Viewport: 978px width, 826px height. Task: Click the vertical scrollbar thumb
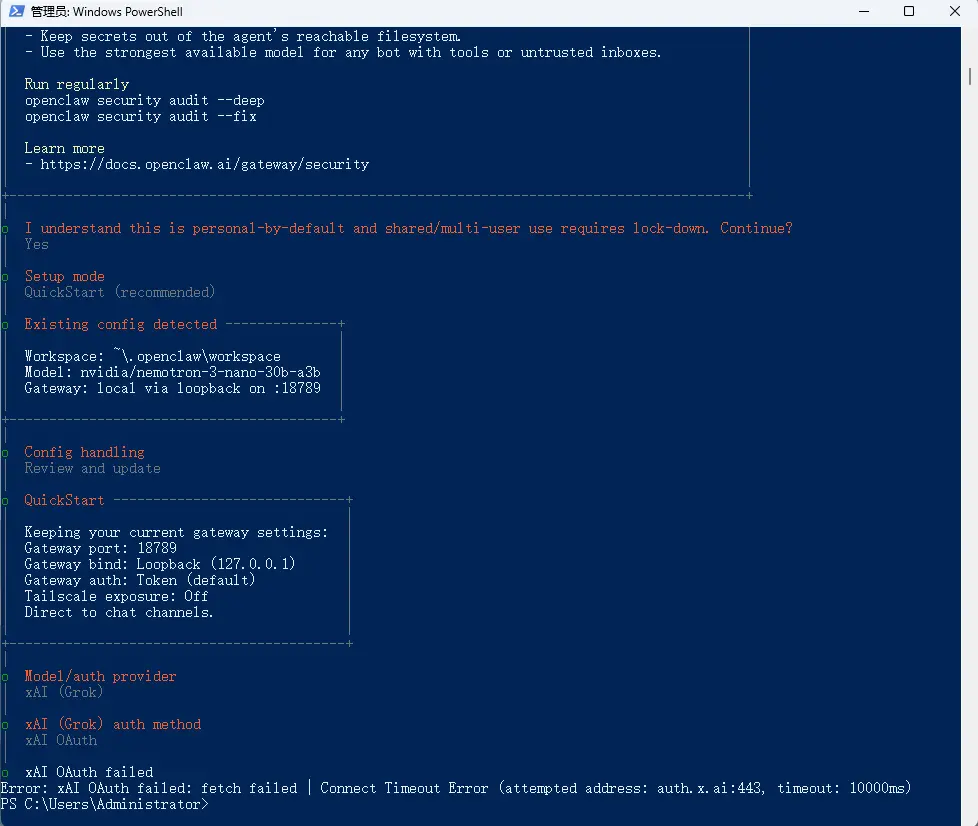click(970, 77)
